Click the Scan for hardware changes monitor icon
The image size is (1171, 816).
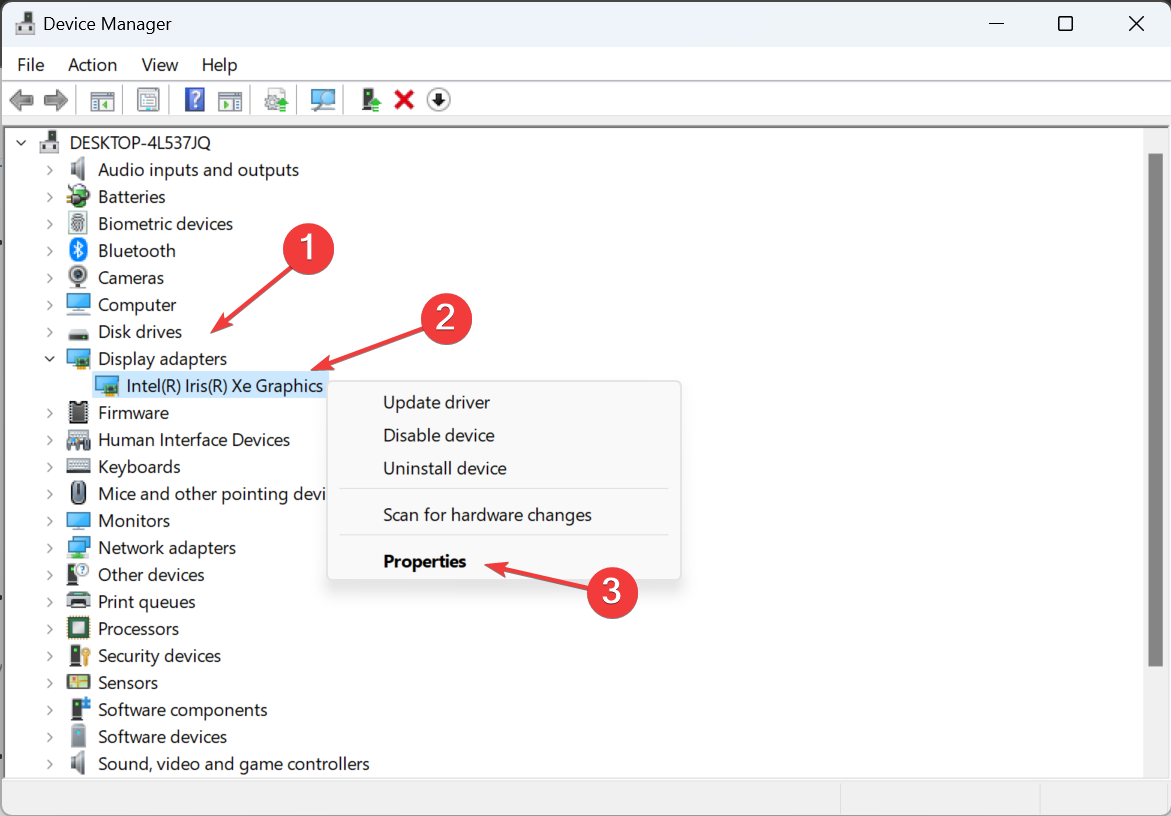point(323,99)
